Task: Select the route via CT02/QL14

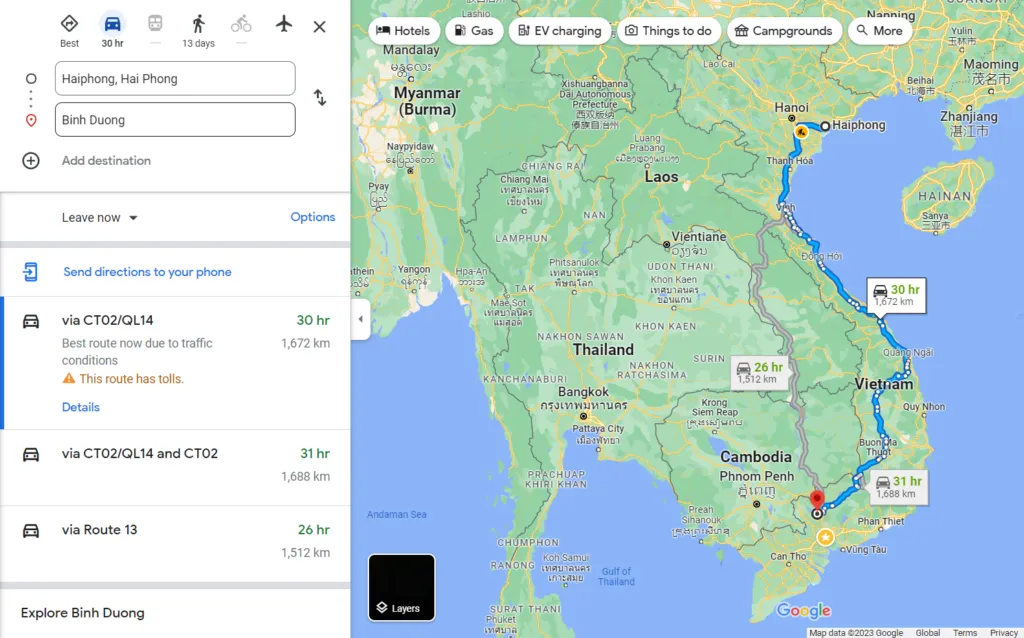Action: point(176,363)
